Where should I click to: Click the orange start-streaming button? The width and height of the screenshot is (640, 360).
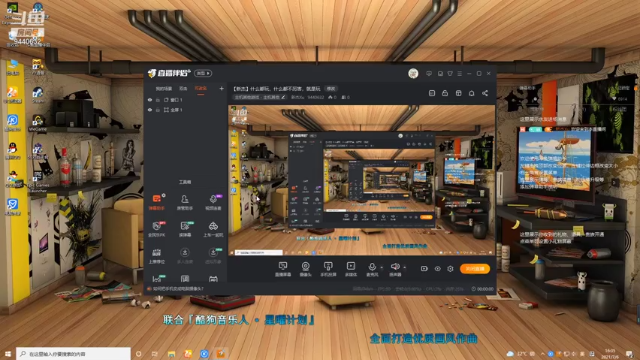(x=475, y=269)
